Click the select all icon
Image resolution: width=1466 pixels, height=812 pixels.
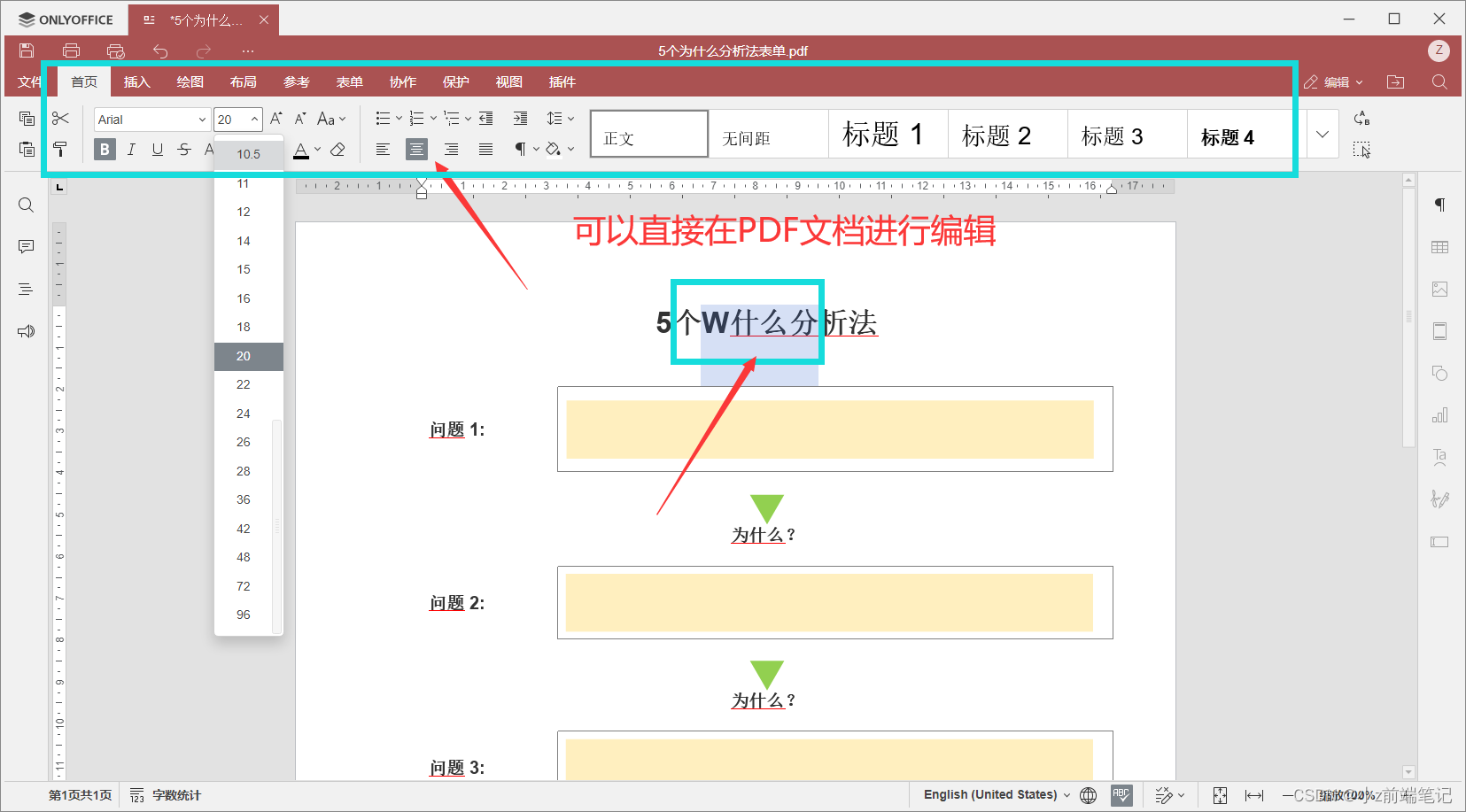(x=1362, y=150)
